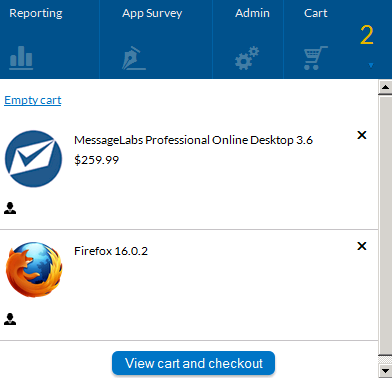The width and height of the screenshot is (392, 378).
Task: Remove MessageLabs Professional from cart
Action: [362, 135]
